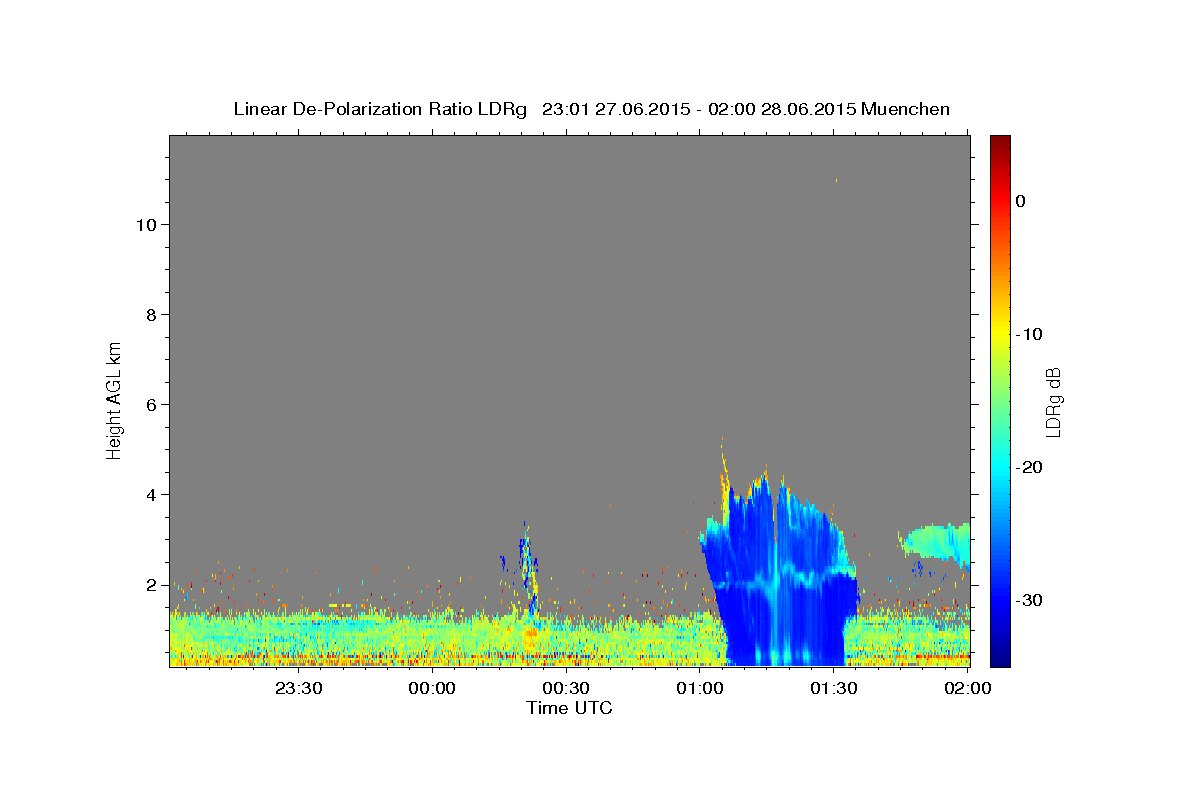The height and width of the screenshot is (800, 1200).
Task: Click the 'LDRg dB' colorbar label
Action: coord(1053,401)
